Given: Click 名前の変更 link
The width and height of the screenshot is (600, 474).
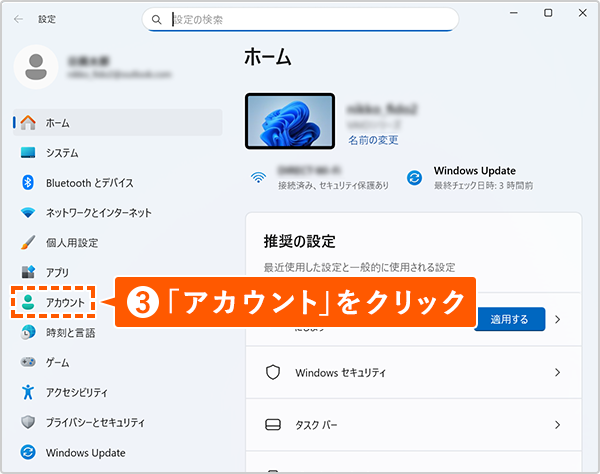Looking at the screenshot, I should (x=373, y=140).
